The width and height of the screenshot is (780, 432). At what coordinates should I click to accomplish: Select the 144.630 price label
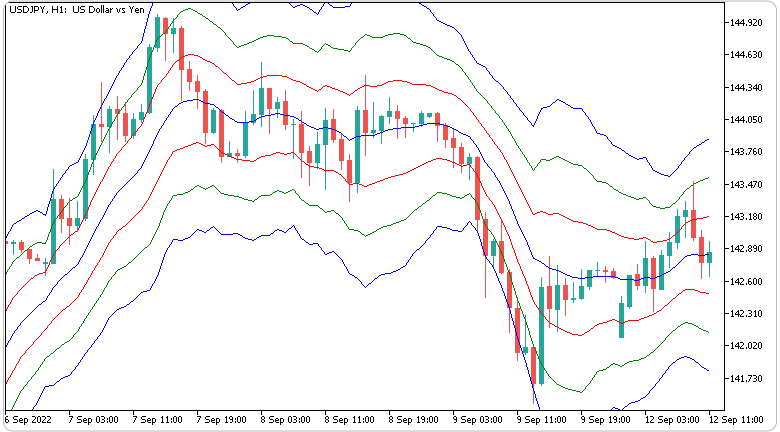pyautogui.click(x=746, y=55)
